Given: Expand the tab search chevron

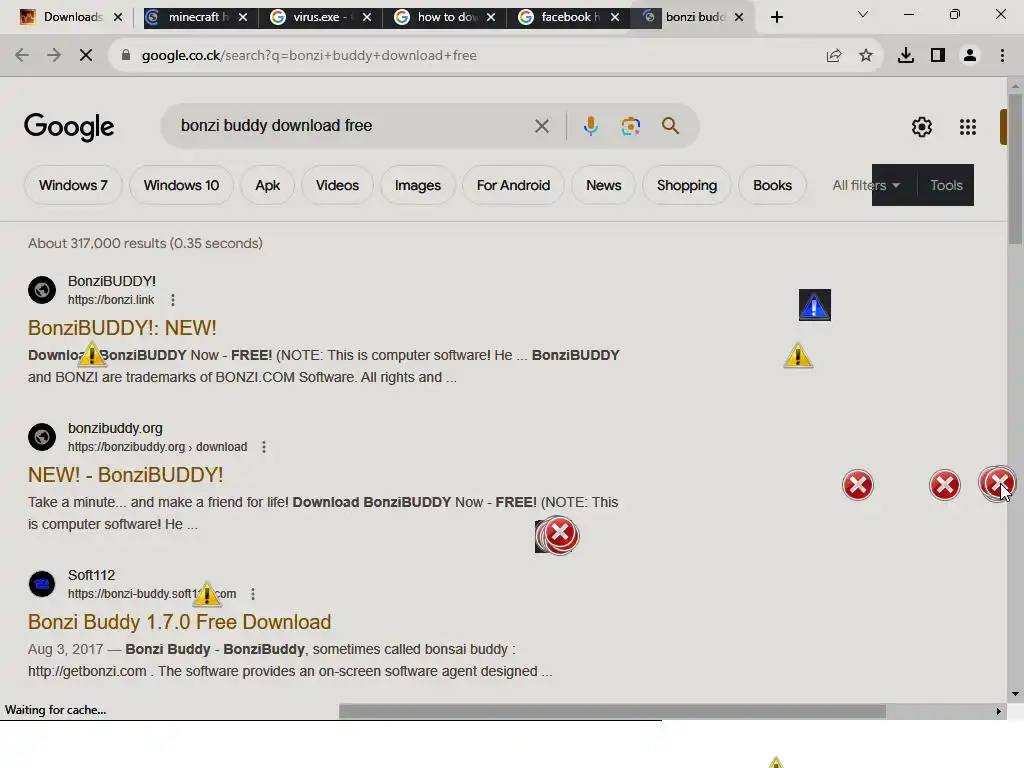Looking at the screenshot, I should tap(863, 14).
